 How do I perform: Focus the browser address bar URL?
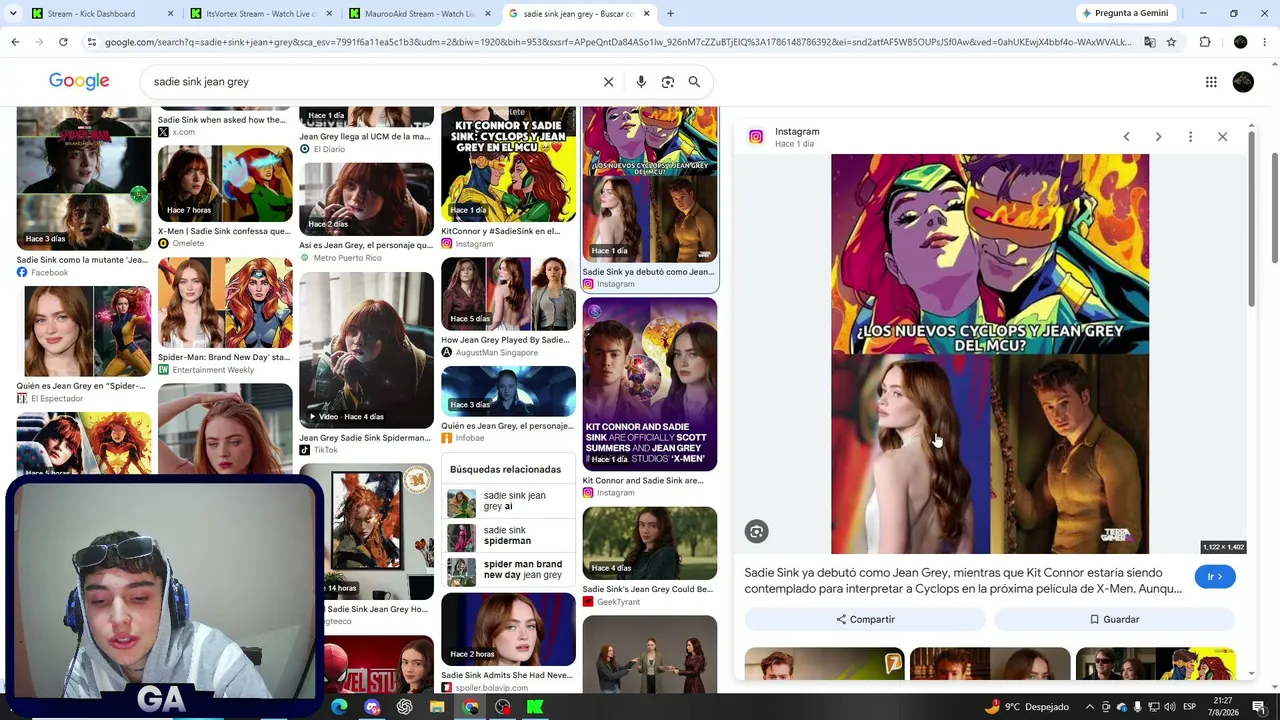(x=618, y=42)
